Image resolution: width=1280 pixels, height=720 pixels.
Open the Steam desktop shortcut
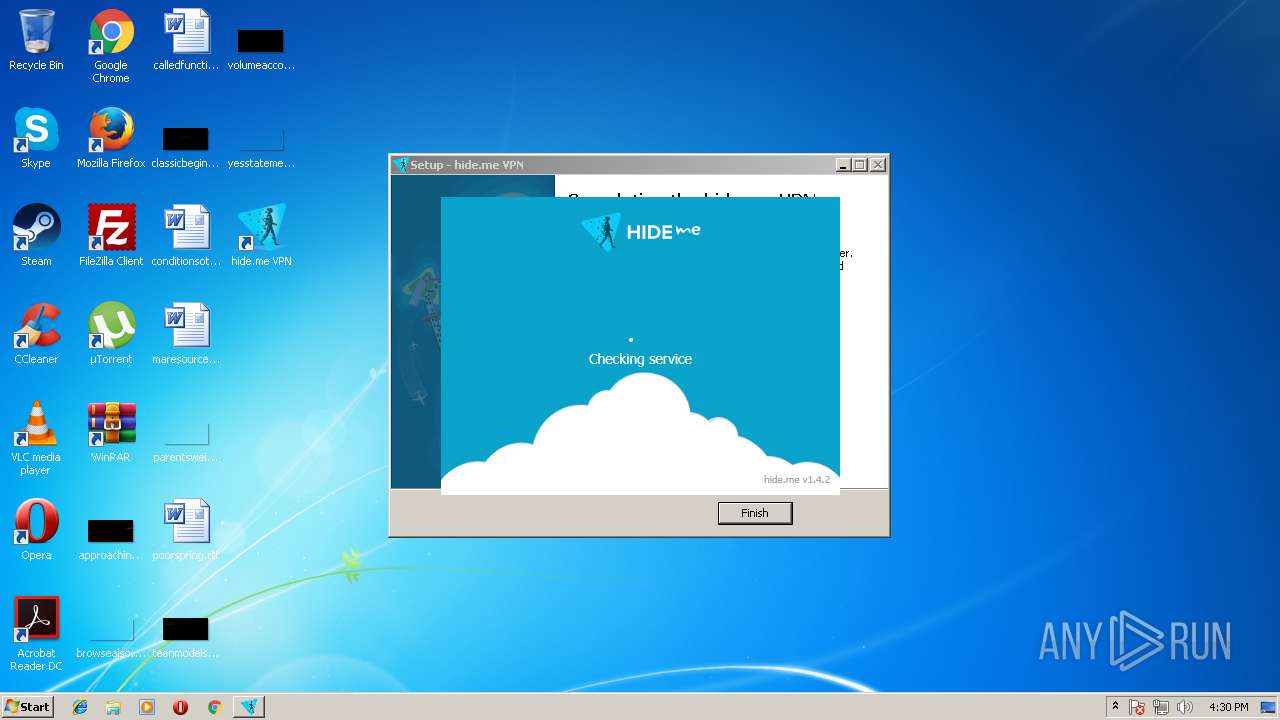(x=36, y=236)
